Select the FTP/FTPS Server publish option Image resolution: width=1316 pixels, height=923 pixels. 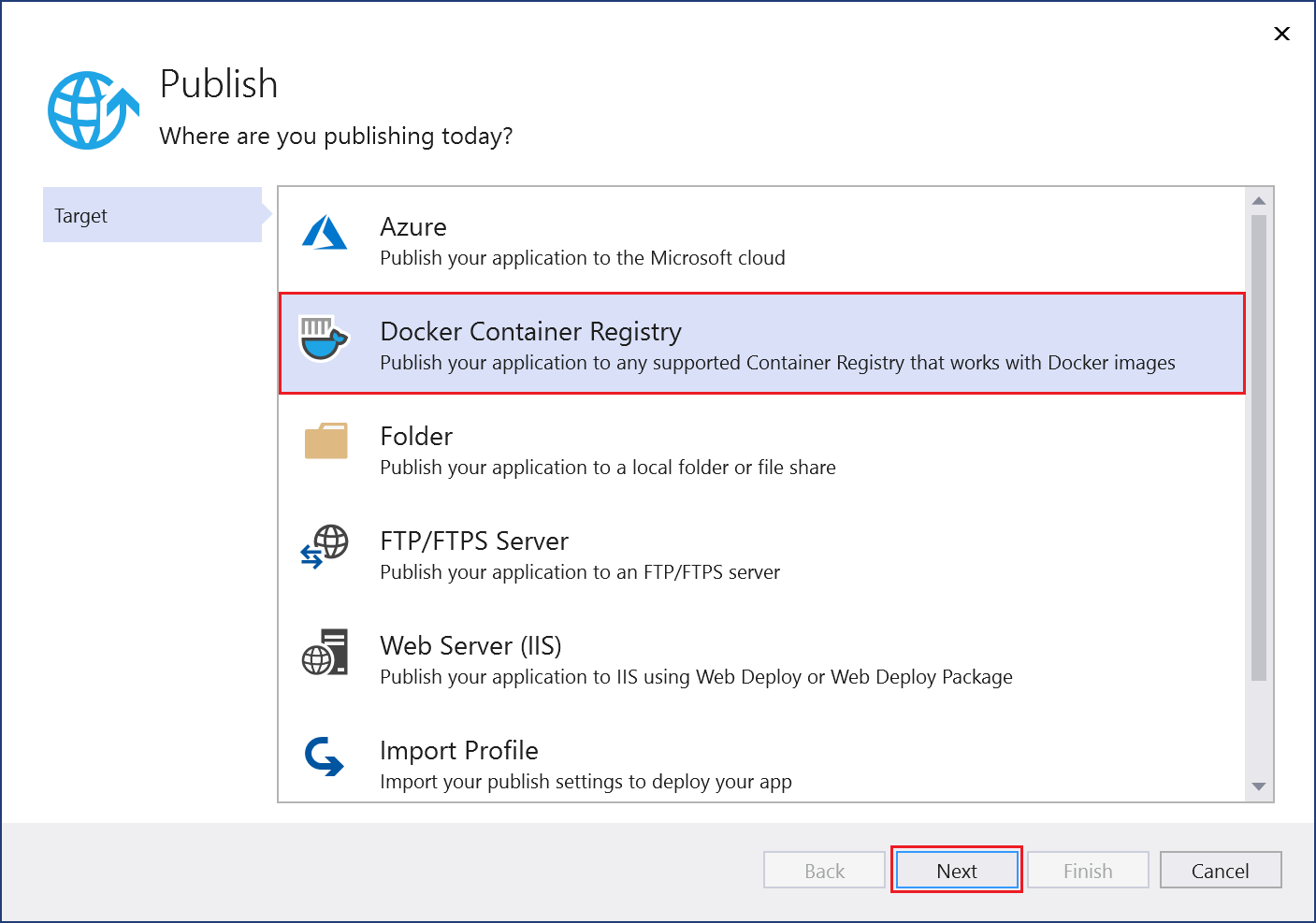[655, 554]
